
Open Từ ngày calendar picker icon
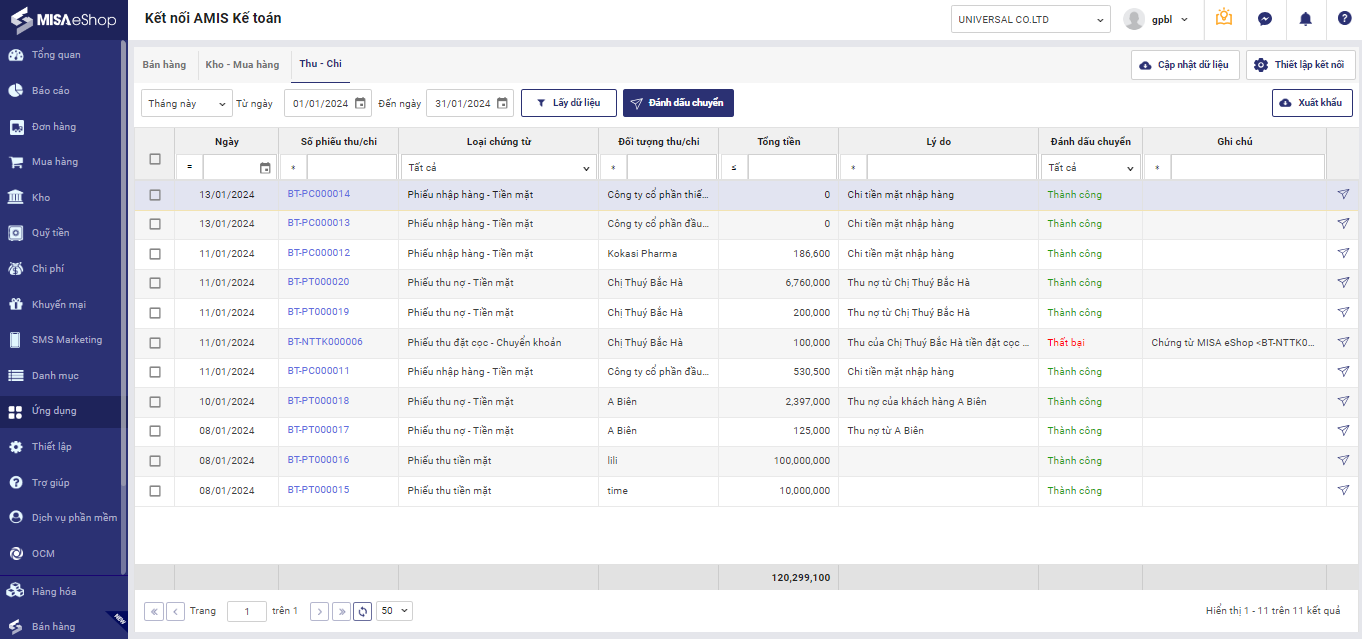click(x=360, y=103)
